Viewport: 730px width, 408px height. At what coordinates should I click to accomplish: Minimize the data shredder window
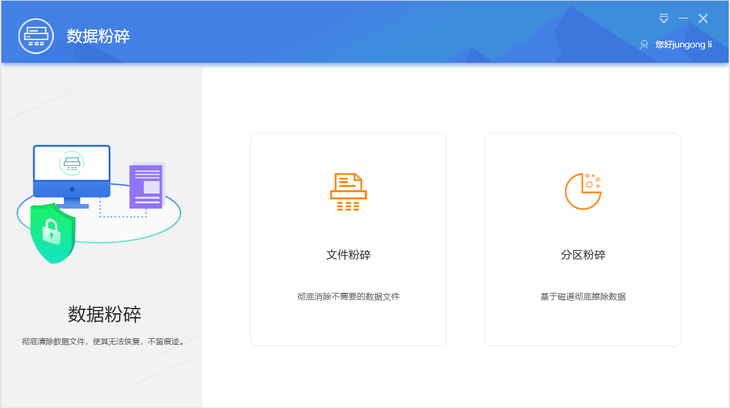(x=683, y=19)
